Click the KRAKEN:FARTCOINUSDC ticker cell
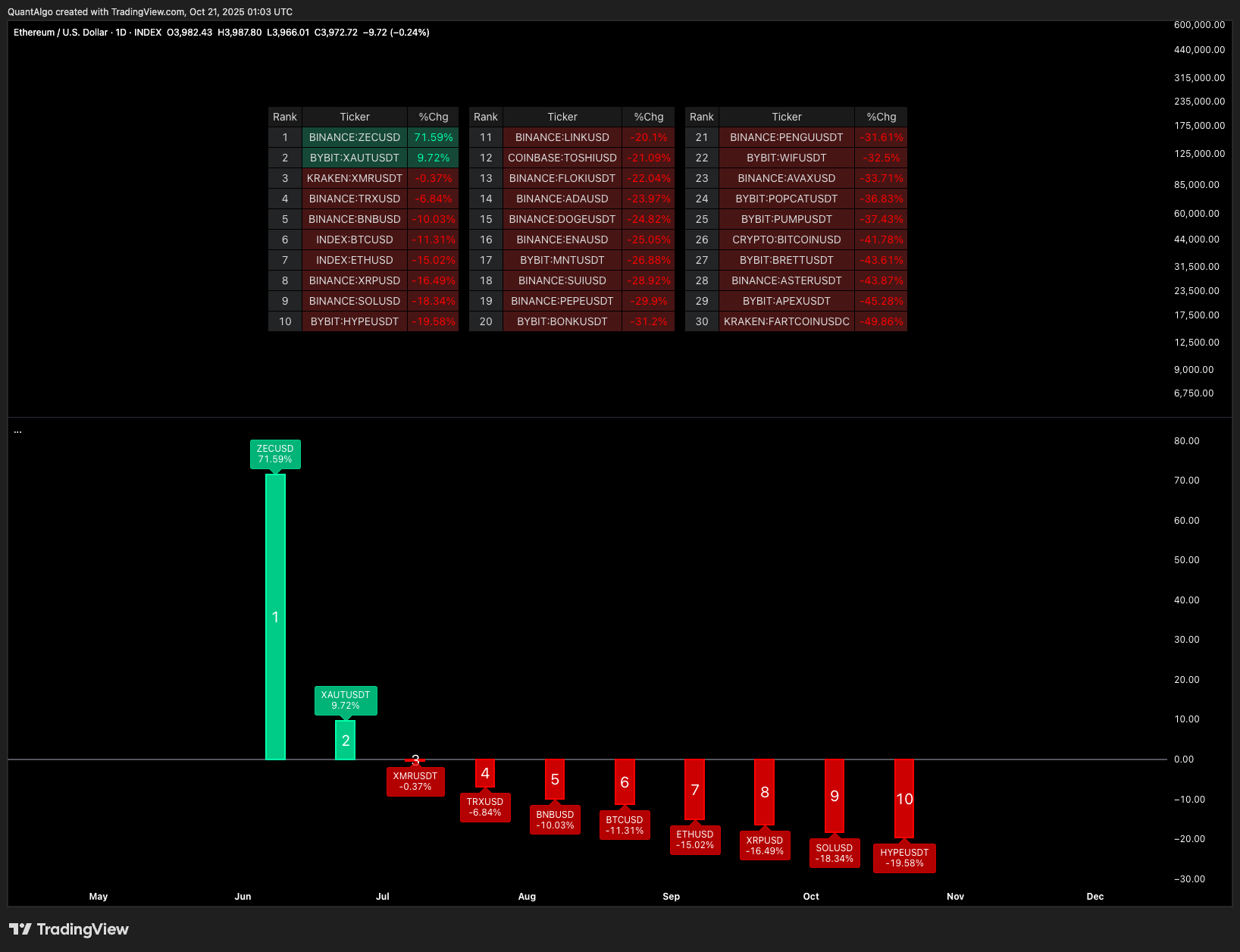This screenshot has width=1240, height=952. [787, 321]
